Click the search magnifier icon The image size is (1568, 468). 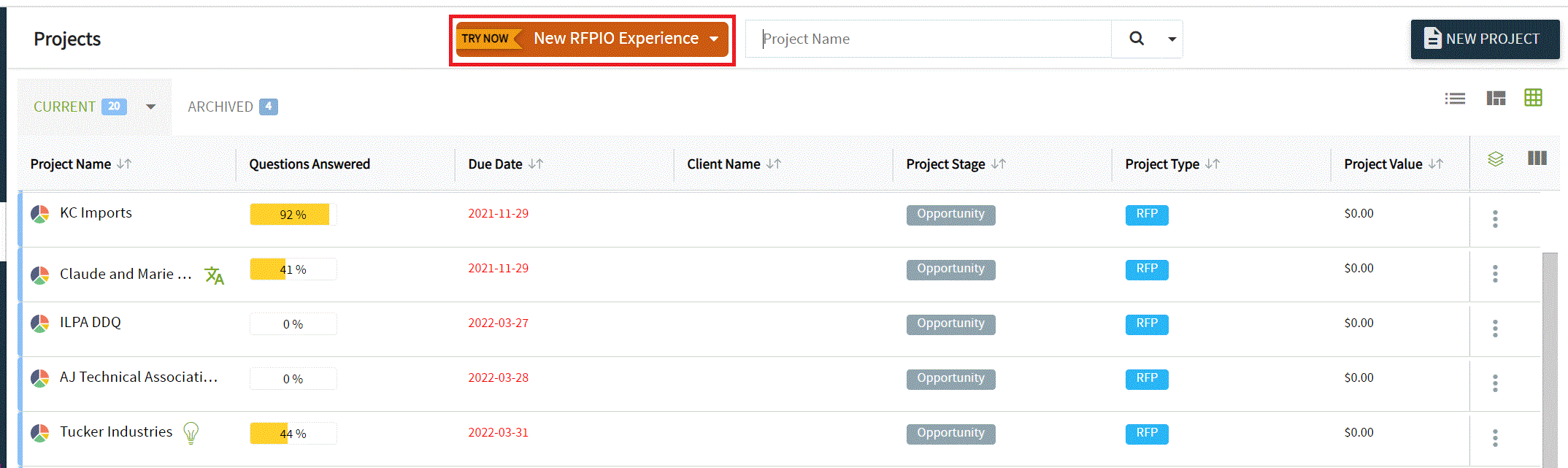pos(1137,39)
